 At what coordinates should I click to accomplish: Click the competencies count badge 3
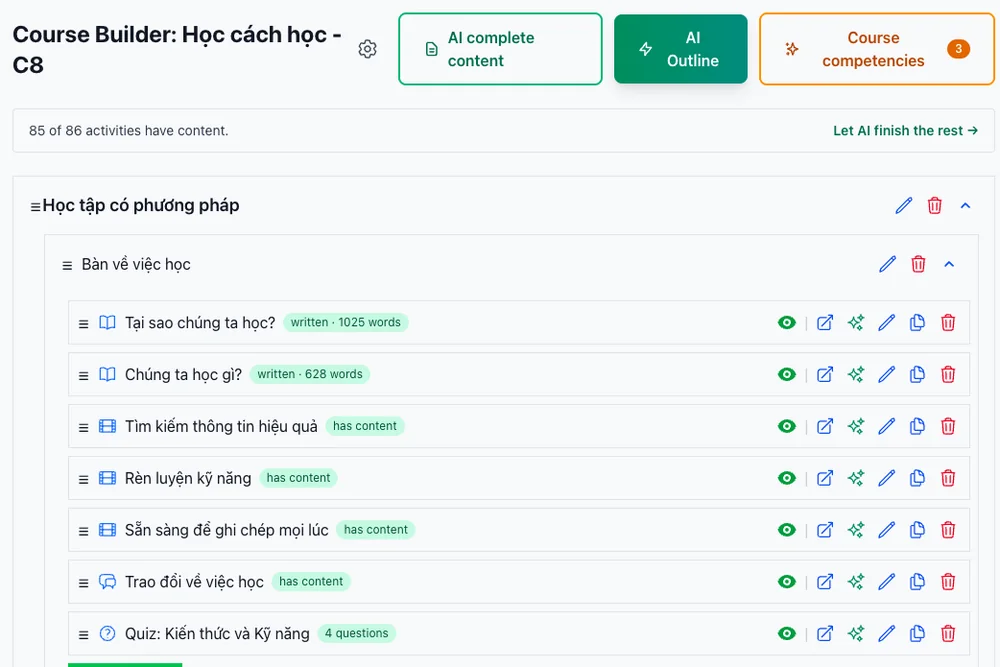click(x=959, y=49)
